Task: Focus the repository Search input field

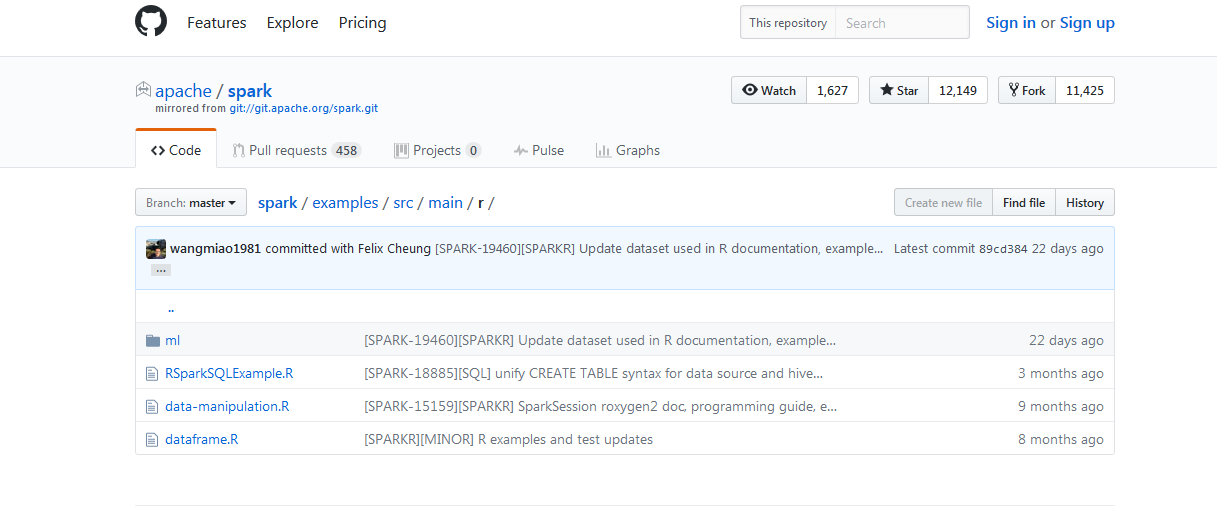Action: (902, 22)
